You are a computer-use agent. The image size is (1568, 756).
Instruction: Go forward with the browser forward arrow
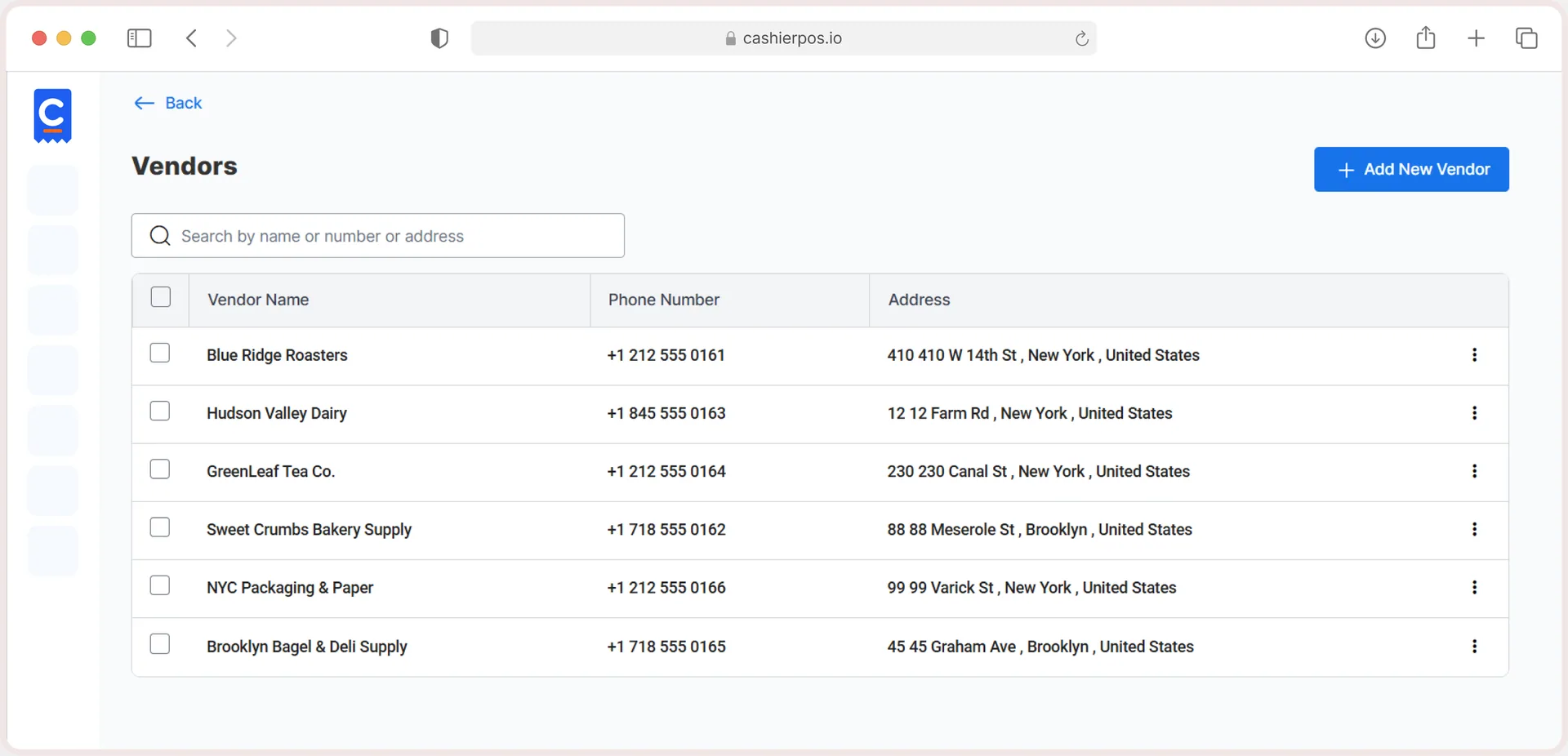[x=231, y=38]
